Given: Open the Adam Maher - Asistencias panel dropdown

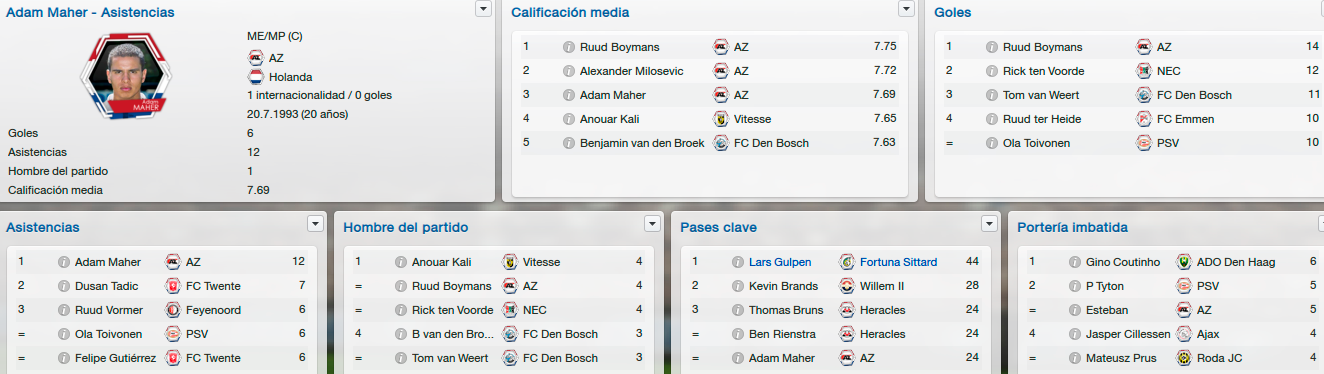Looking at the screenshot, I should point(483,9).
